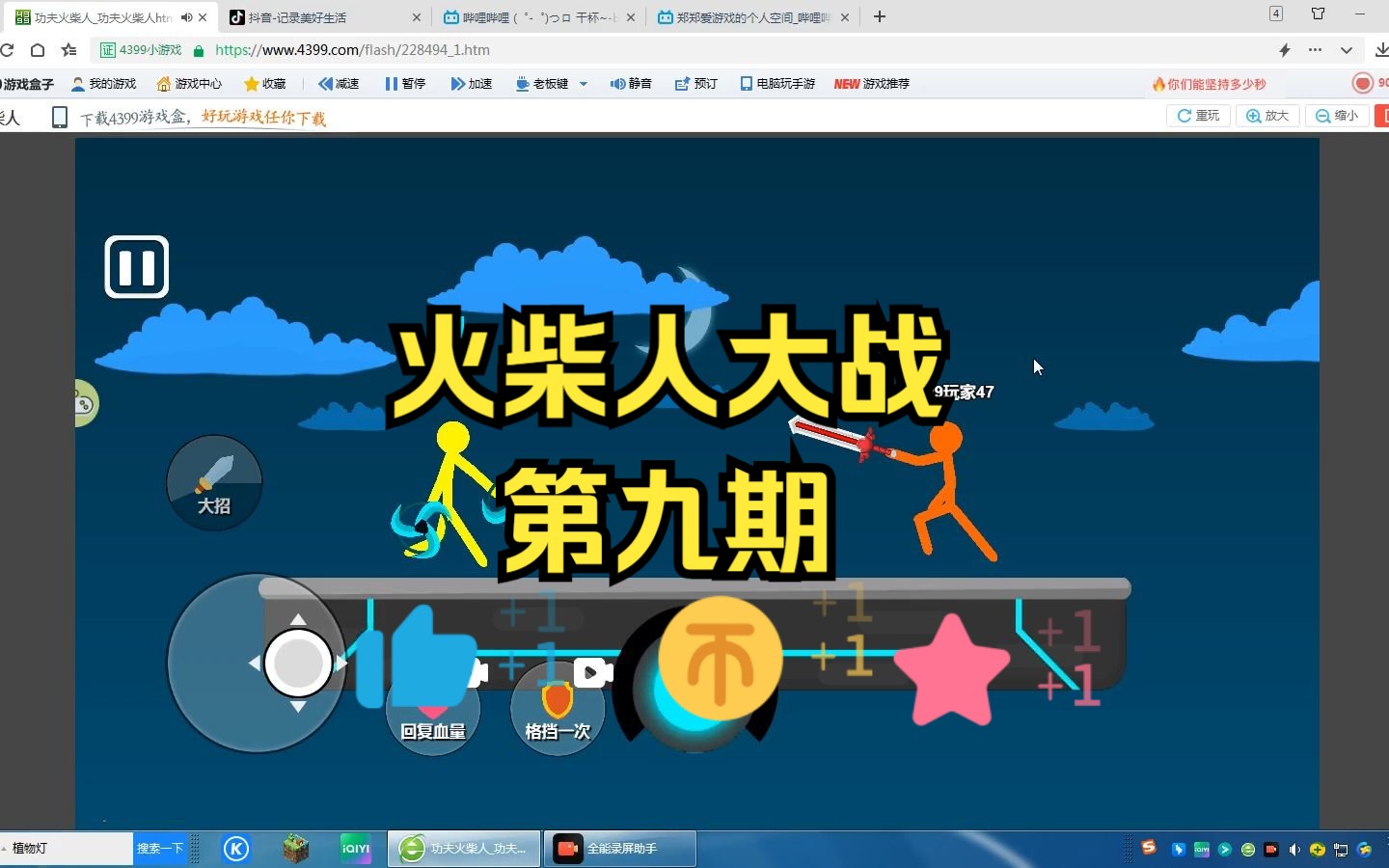Close the 抖音 tab
Image resolution: width=1389 pixels, height=868 pixels.
click(417, 17)
